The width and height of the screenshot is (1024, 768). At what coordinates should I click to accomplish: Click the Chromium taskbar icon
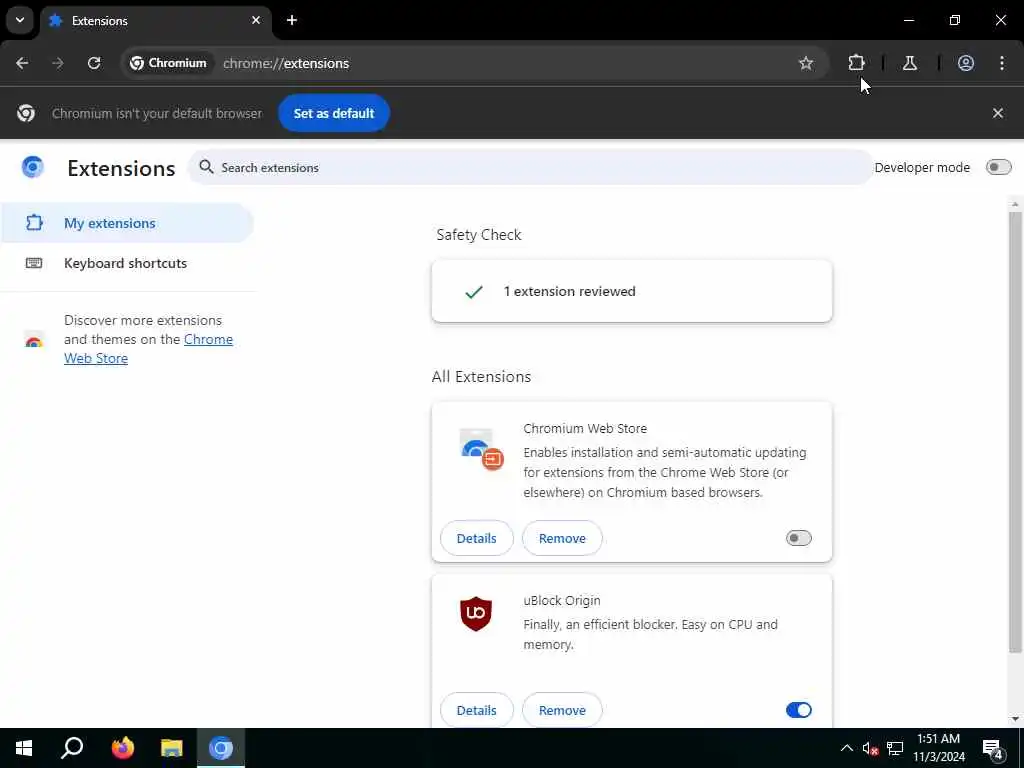click(x=221, y=748)
